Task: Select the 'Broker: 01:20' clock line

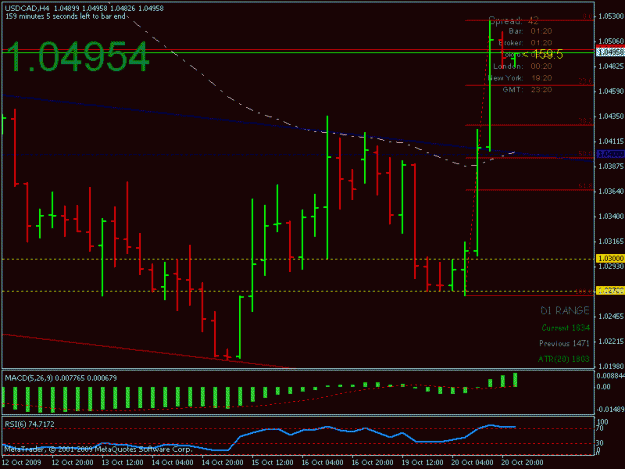Action: point(525,43)
